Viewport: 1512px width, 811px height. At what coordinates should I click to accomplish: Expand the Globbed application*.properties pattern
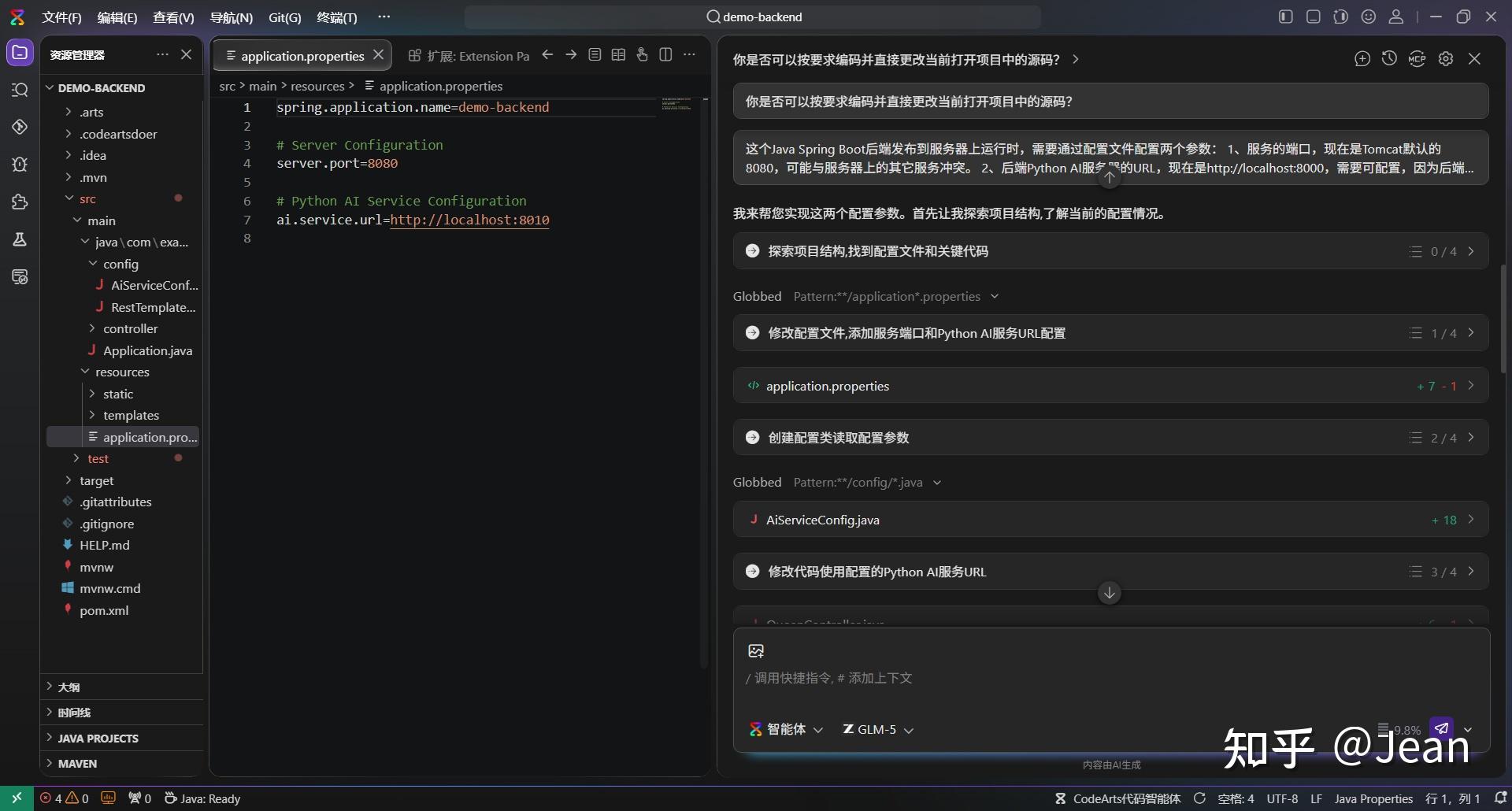point(995,297)
